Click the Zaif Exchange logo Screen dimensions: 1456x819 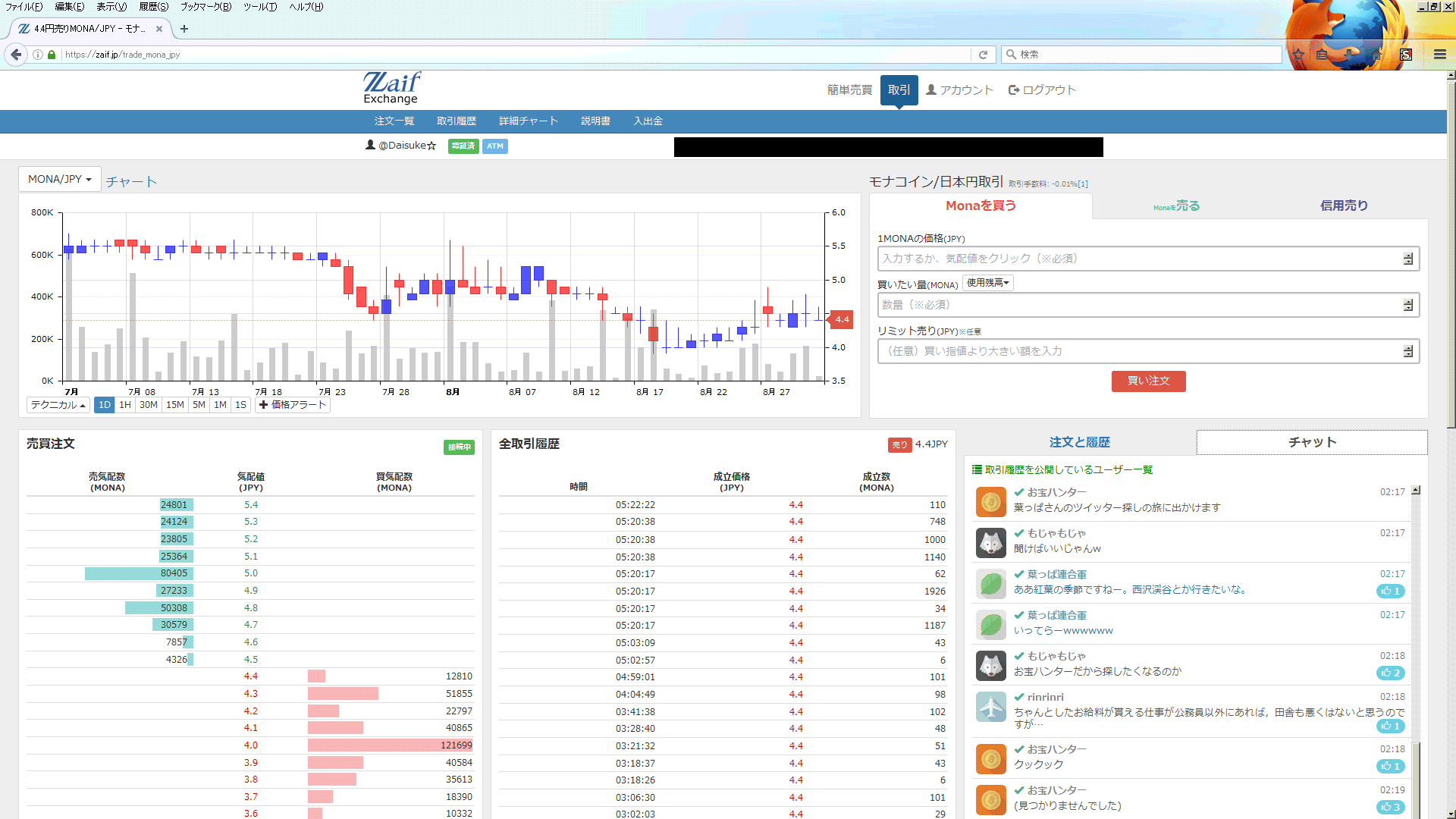tap(391, 88)
